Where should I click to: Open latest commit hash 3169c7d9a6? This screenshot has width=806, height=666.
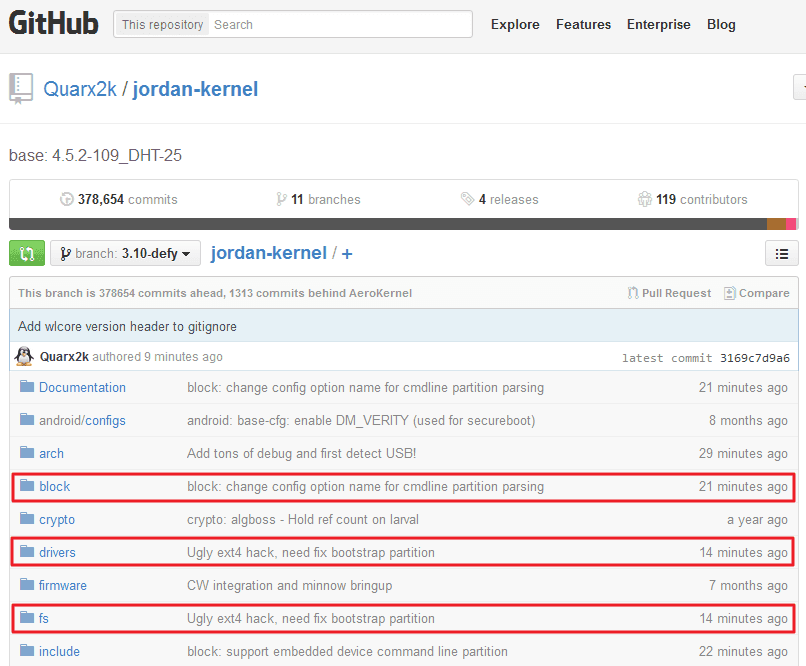pyautogui.click(x=755, y=358)
